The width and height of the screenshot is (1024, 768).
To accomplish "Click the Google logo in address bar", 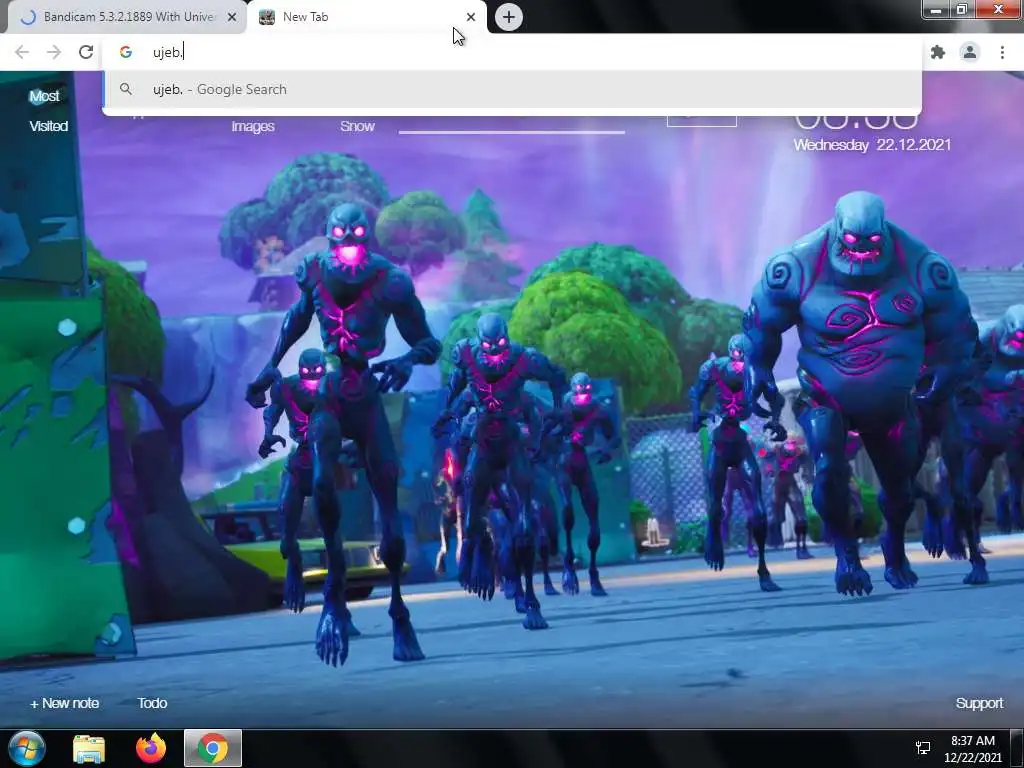I will [126, 52].
